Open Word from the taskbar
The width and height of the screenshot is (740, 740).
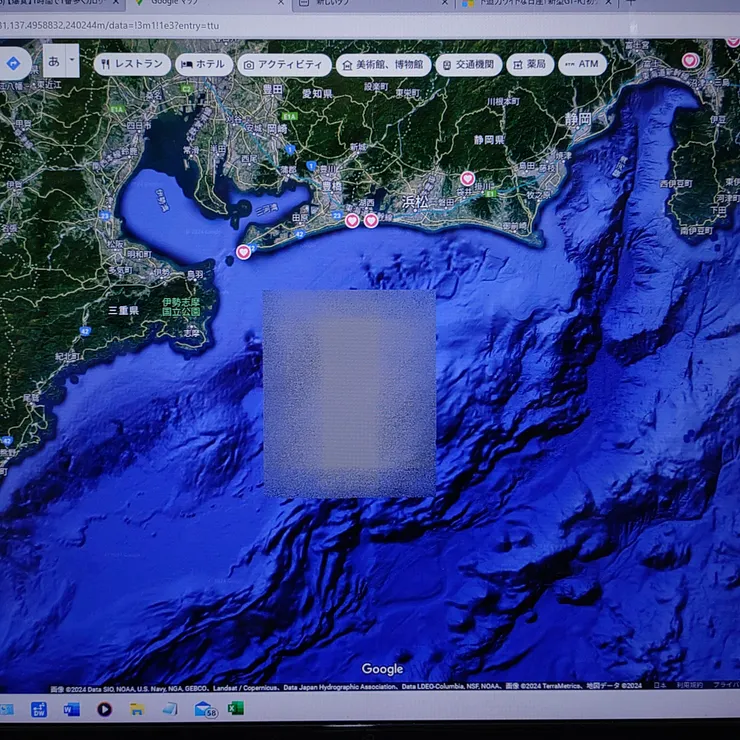pos(71,709)
